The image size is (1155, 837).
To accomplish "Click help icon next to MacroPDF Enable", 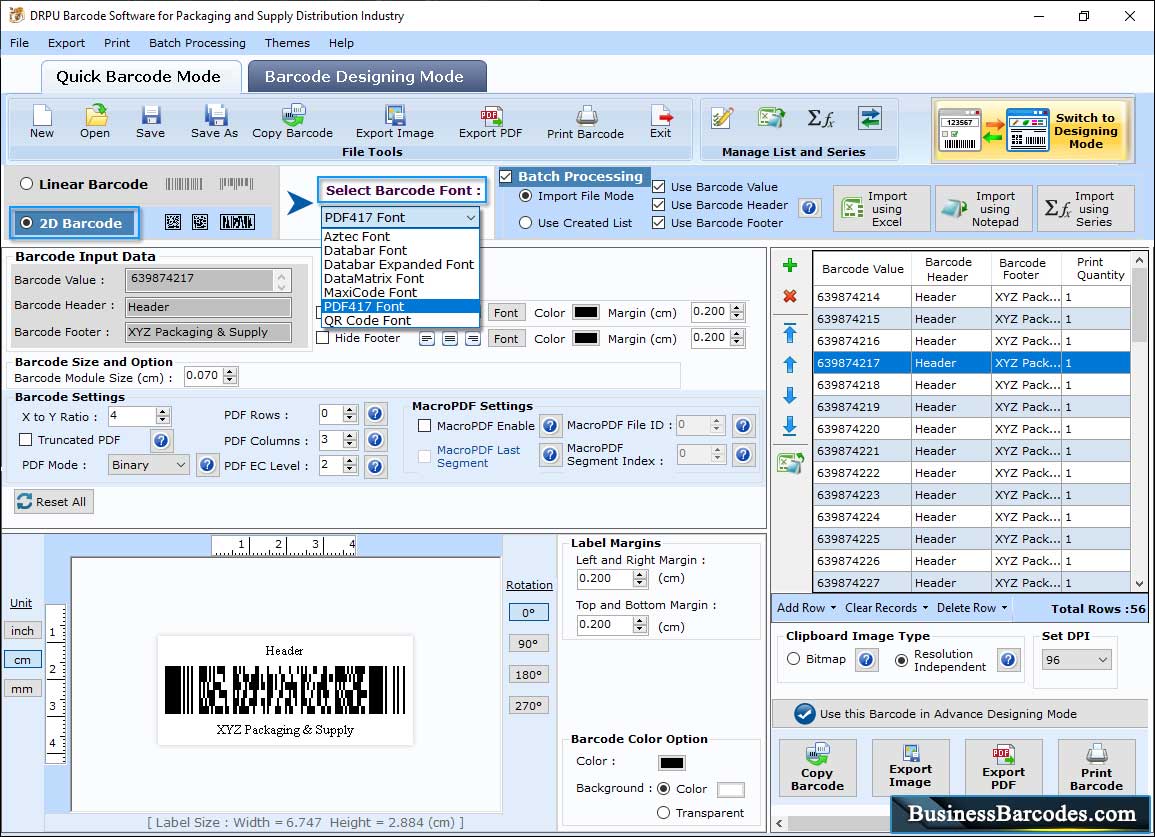I will [550, 425].
